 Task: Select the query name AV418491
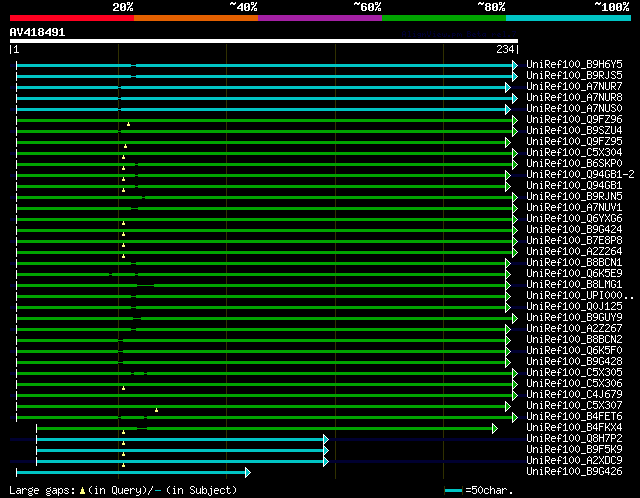coord(37,32)
